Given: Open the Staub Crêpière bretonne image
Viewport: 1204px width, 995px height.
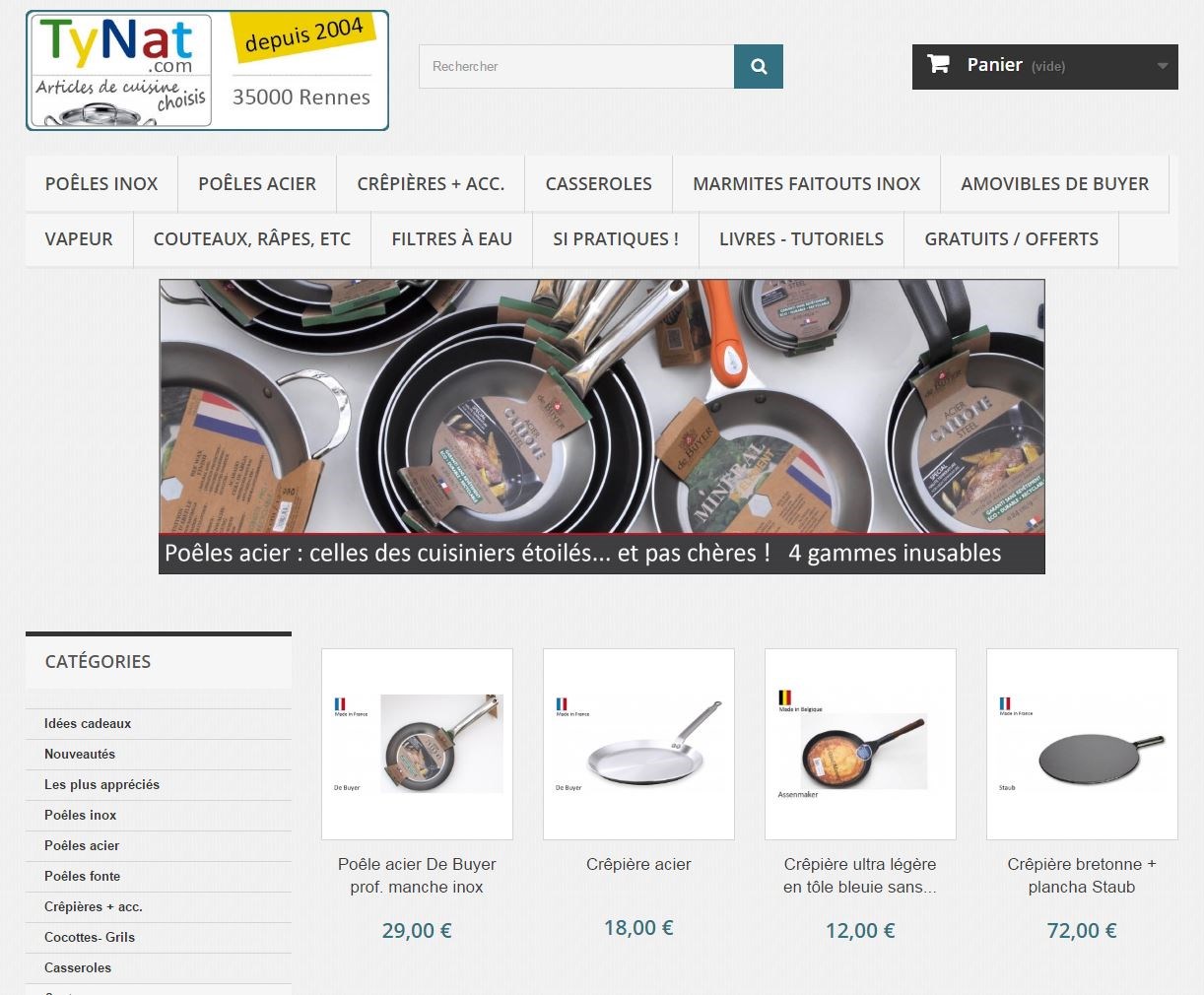Looking at the screenshot, I should [x=1082, y=744].
